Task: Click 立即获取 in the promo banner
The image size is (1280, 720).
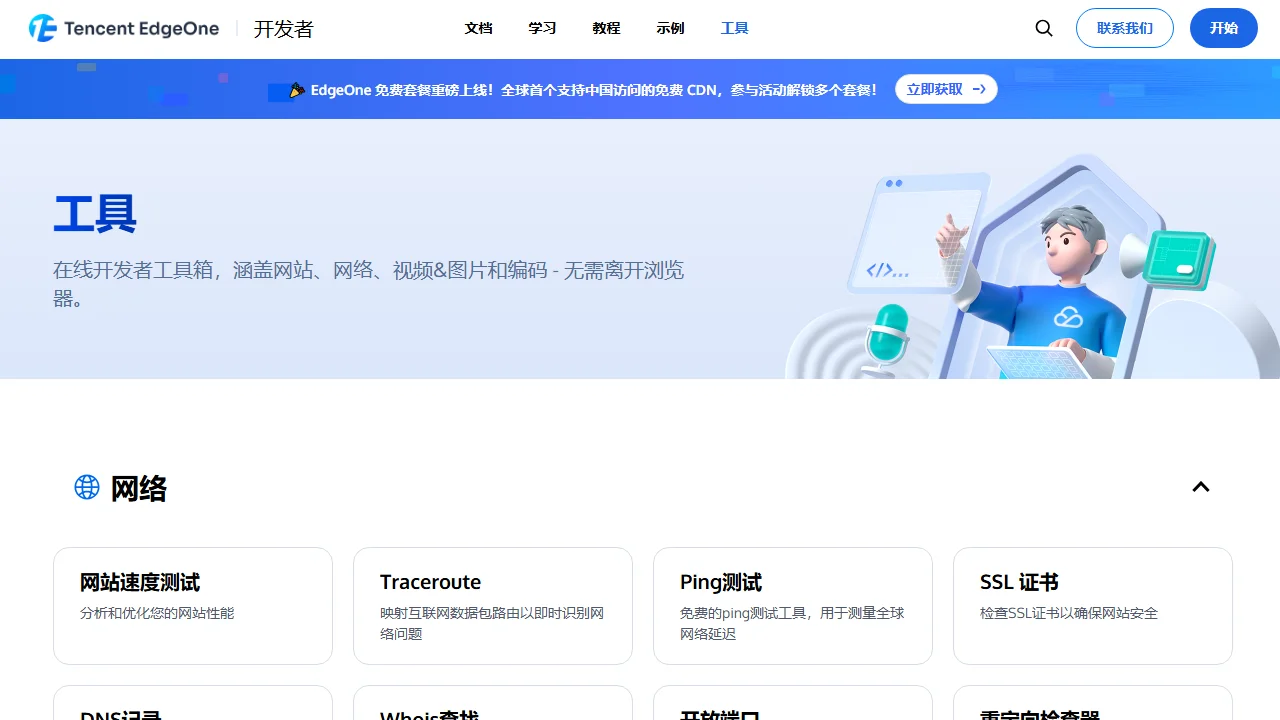Action: click(x=934, y=89)
